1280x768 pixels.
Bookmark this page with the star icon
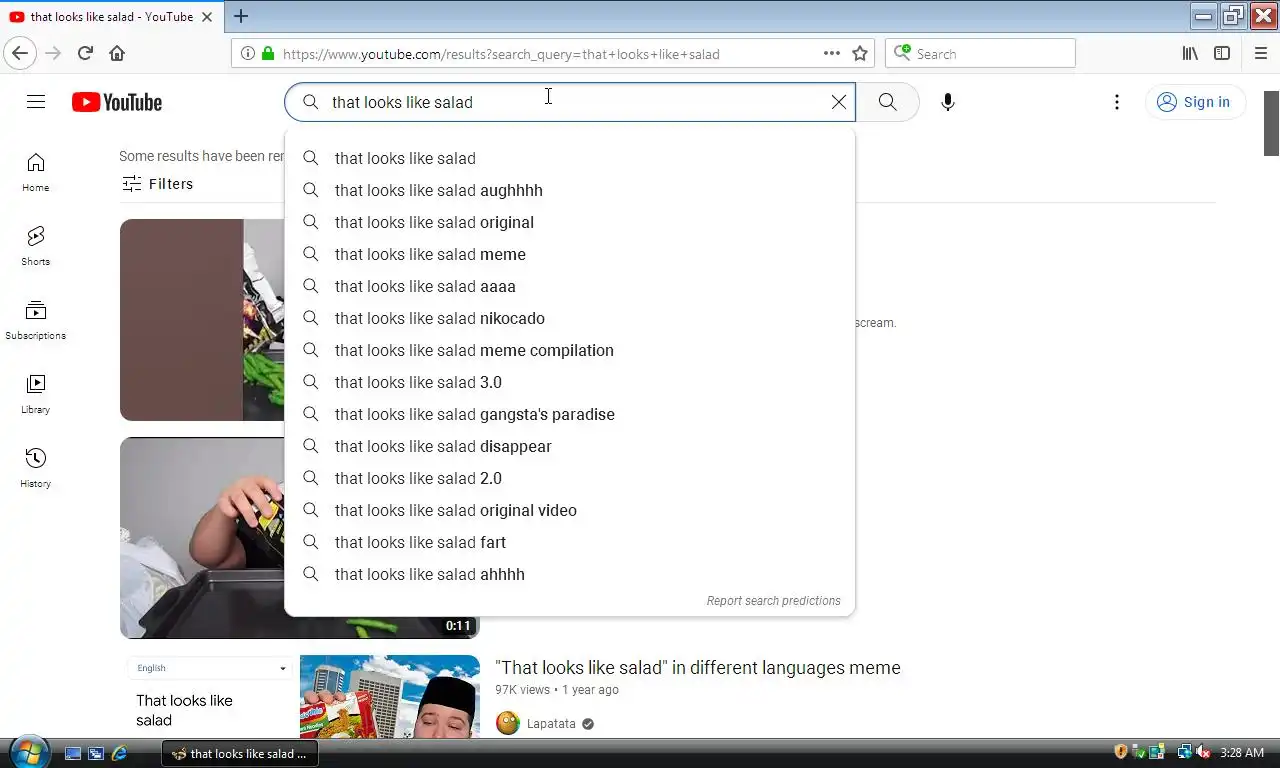pos(860,53)
